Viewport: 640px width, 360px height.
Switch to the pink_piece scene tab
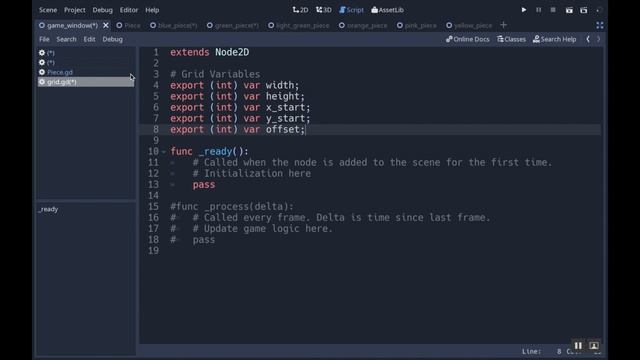click(417, 25)
